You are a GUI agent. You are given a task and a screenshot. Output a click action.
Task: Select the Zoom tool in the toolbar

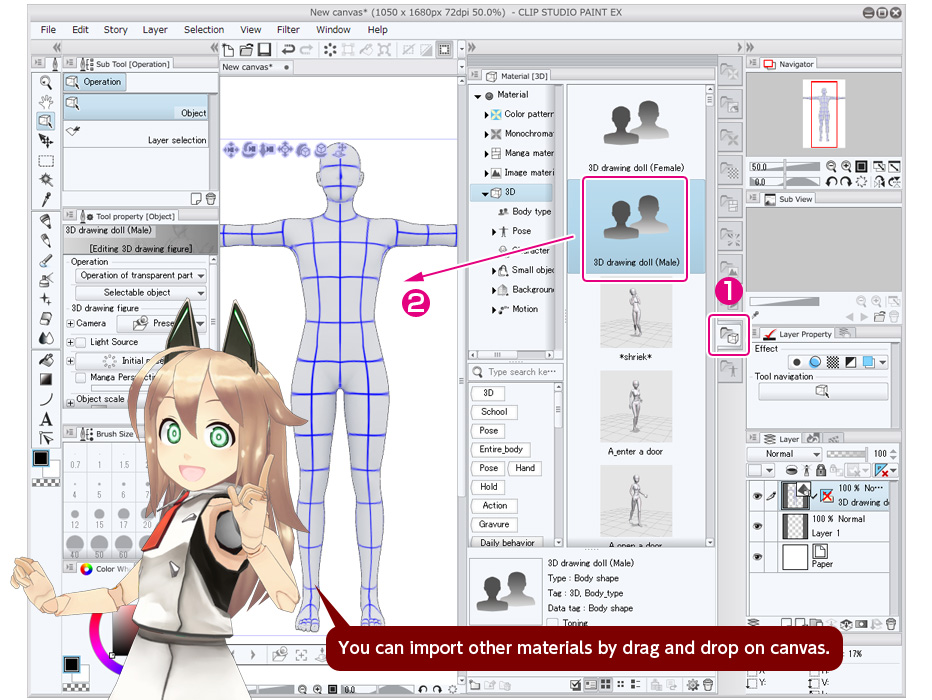(45, 82)
